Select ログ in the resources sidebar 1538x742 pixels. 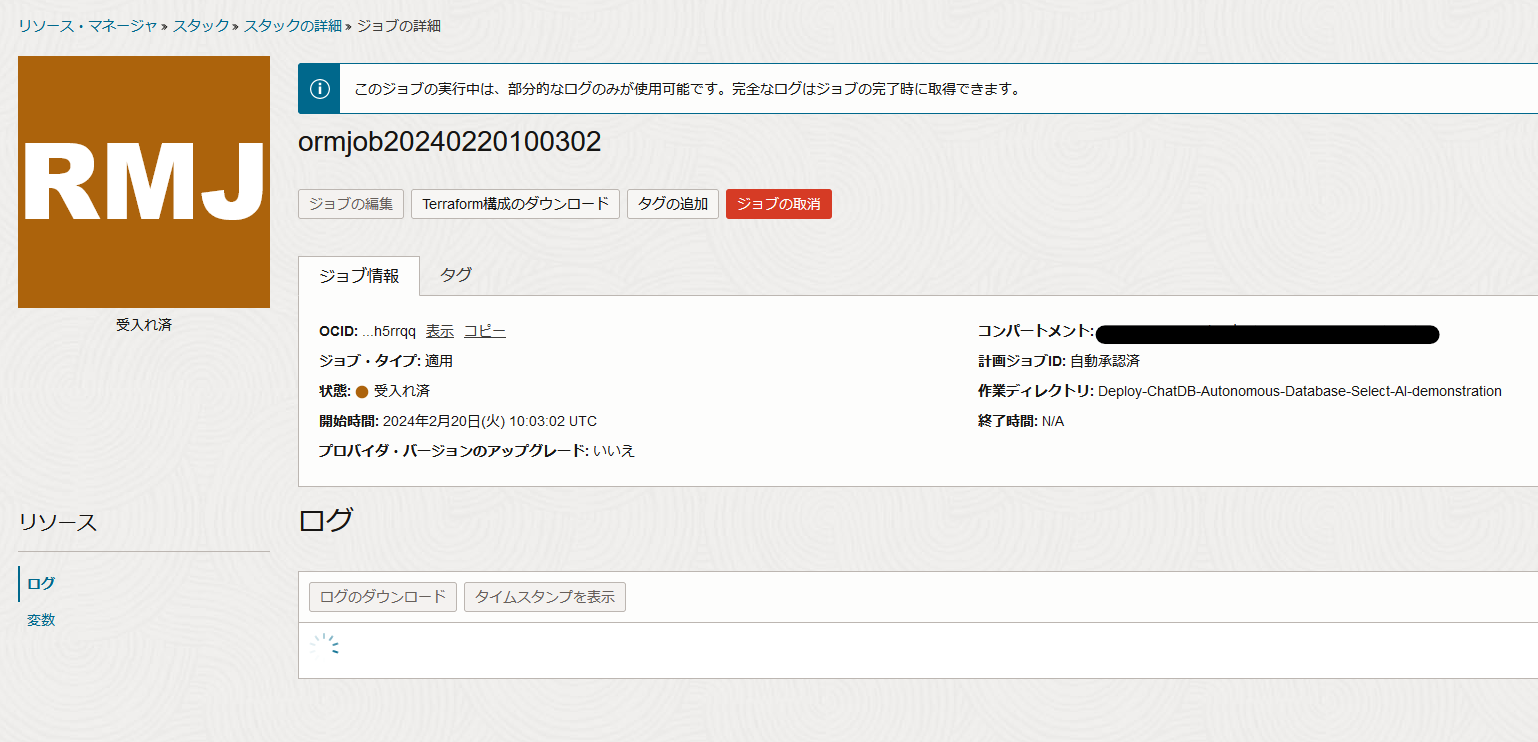41,583
